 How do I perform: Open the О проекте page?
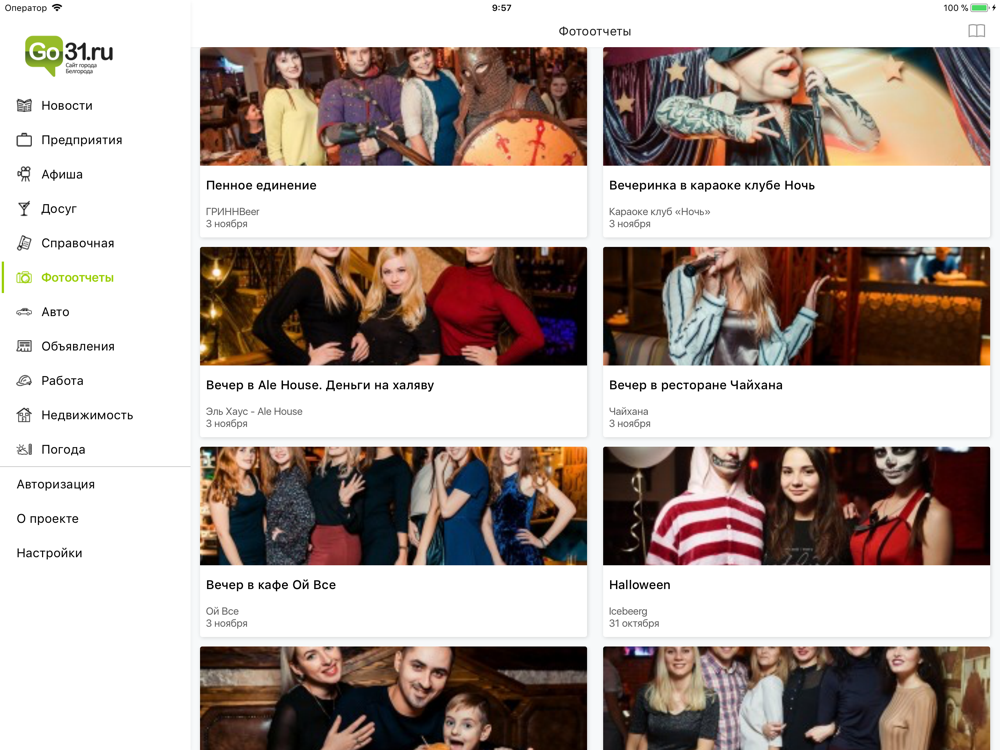(48, 518)
